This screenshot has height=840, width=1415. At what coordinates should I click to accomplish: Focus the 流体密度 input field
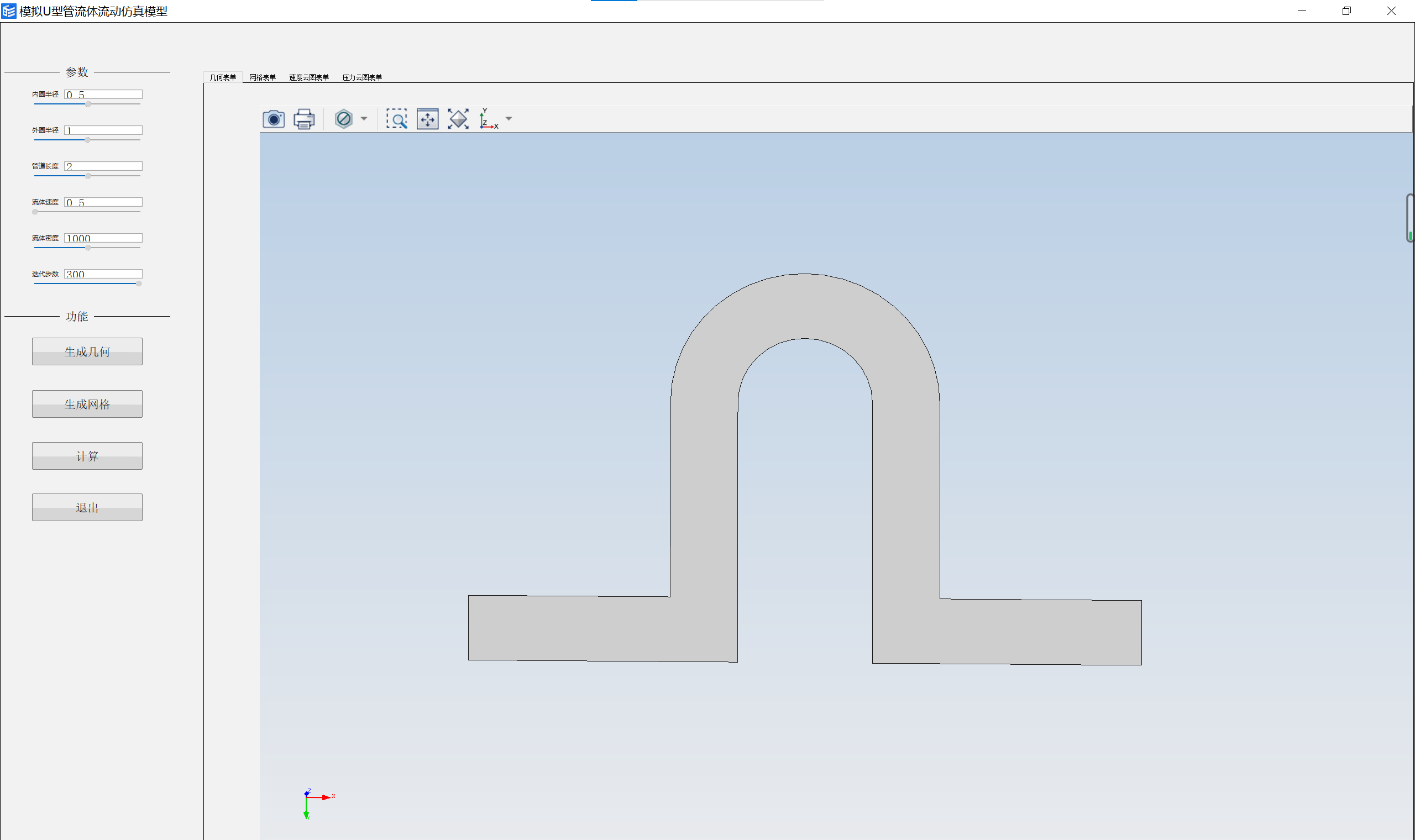[x=103, y=238]
